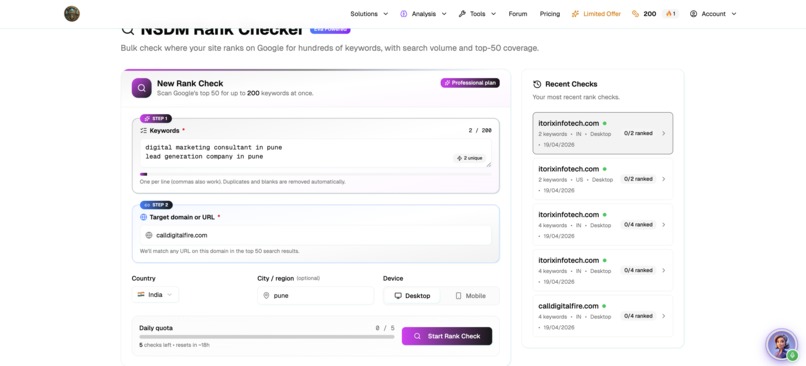Click the Target domain input field
Screen dimensions: 806x366
tap(316, 235)
